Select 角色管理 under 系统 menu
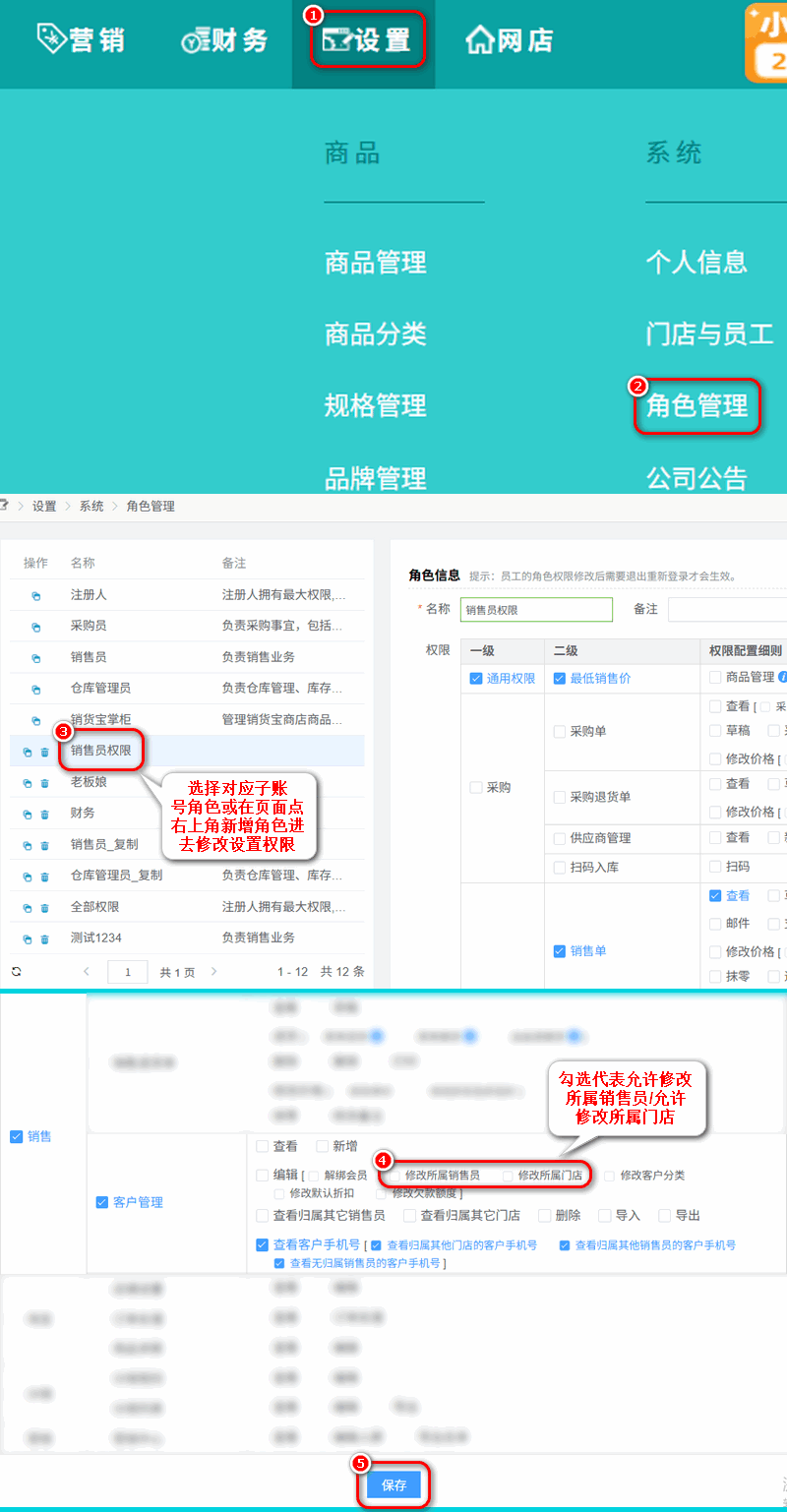The width and height of the screenshot is (787, 1512). (x=696, y=405)
